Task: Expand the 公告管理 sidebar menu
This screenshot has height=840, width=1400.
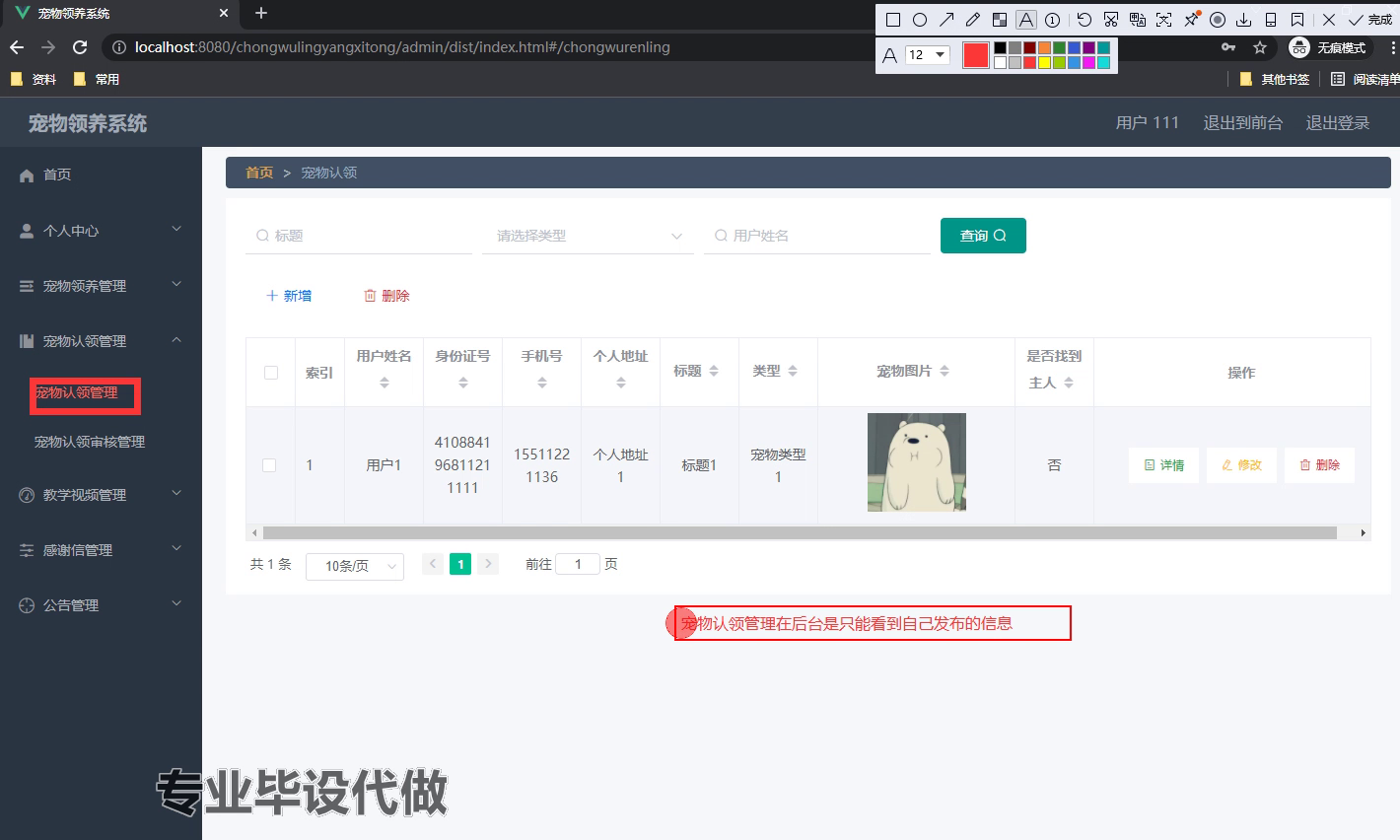Action: 101,604
